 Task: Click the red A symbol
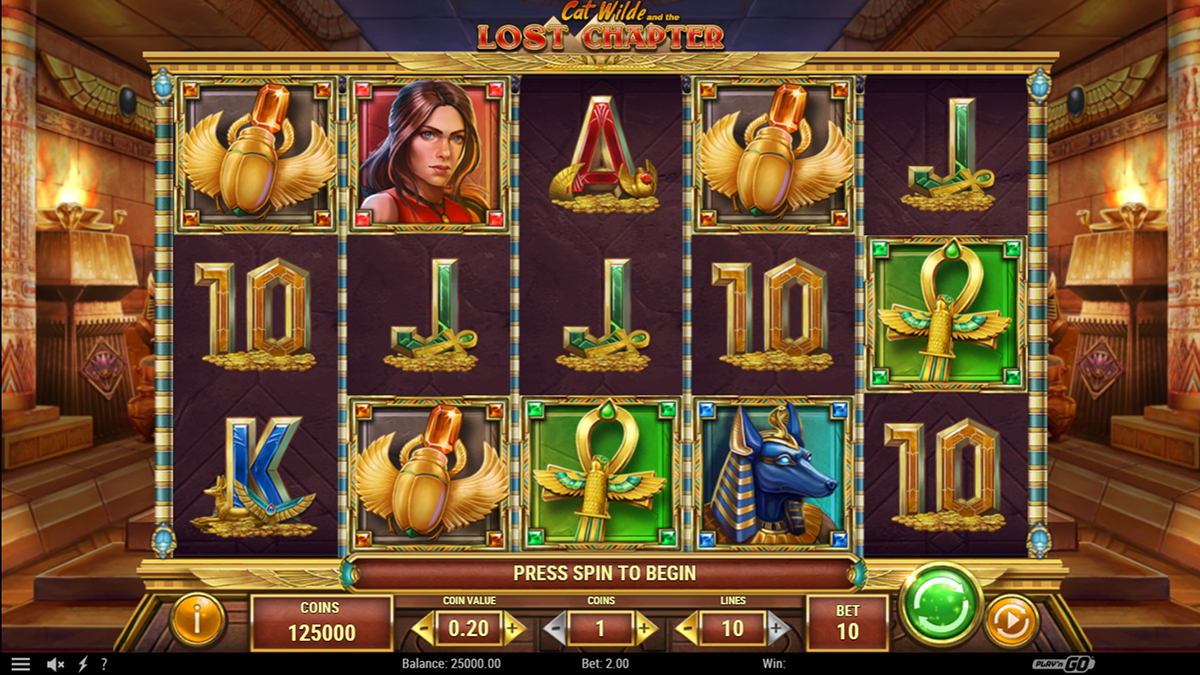point(601,154)
